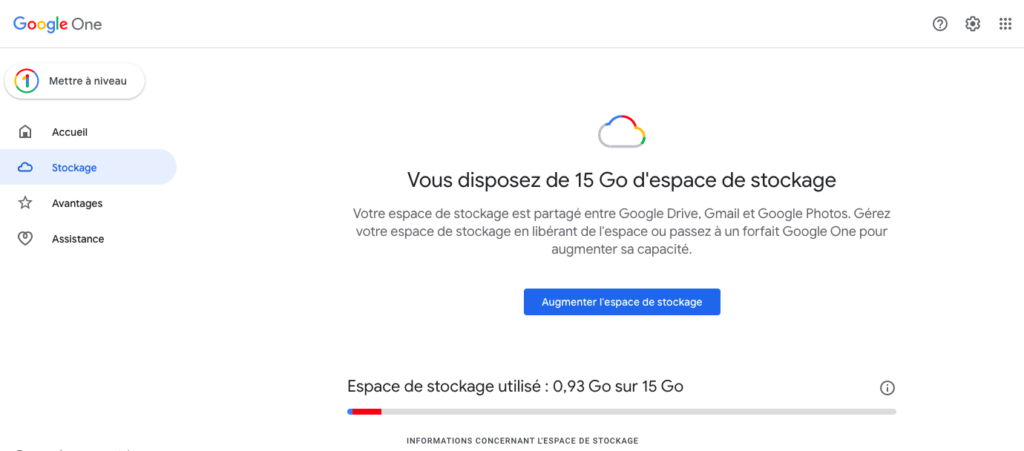Viewport: 1024px width, 451px height.
Task: Click the Mettre à niveau button
Action: tap(74, 81)
